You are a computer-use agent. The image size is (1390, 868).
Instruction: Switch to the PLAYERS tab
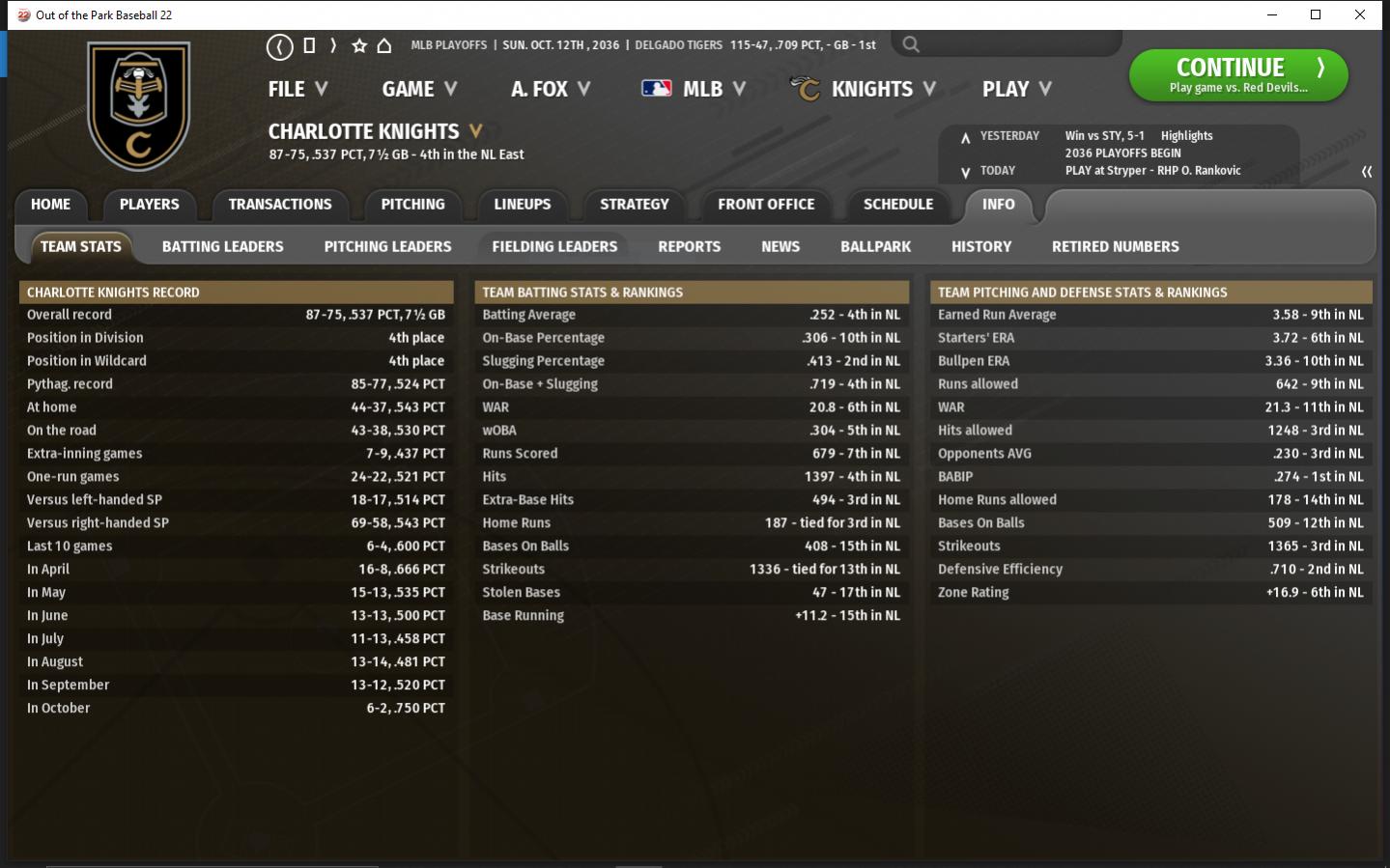pos(150,205)
